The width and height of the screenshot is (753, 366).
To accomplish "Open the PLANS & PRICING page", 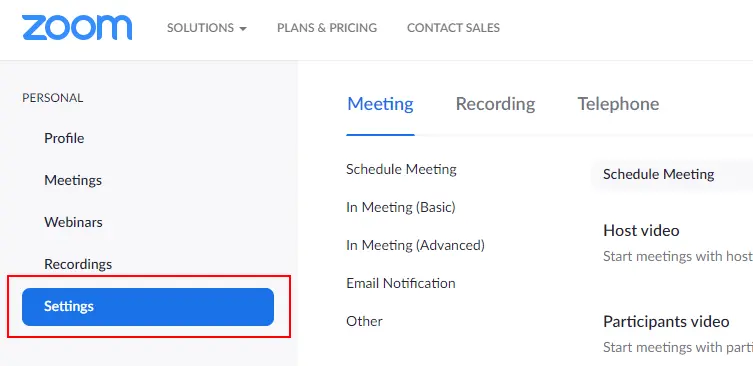I will [327, 28].
